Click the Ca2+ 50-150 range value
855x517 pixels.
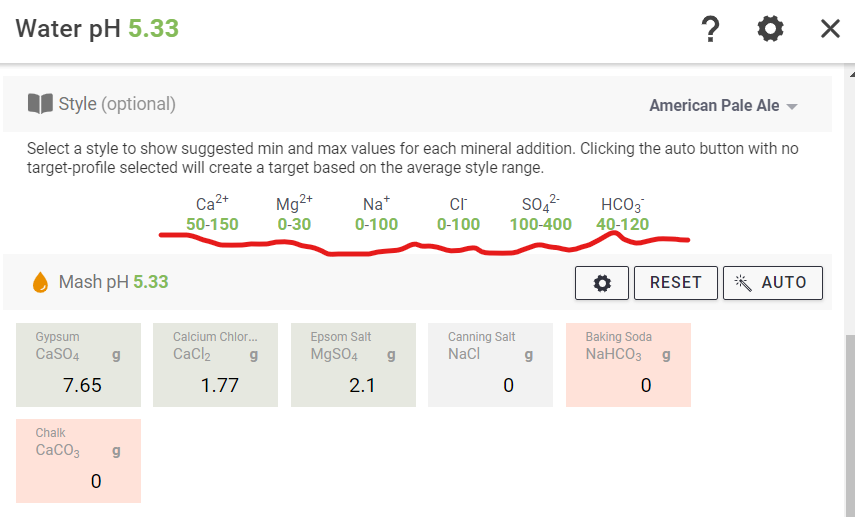pyautogui.click(x=212, y=224)
